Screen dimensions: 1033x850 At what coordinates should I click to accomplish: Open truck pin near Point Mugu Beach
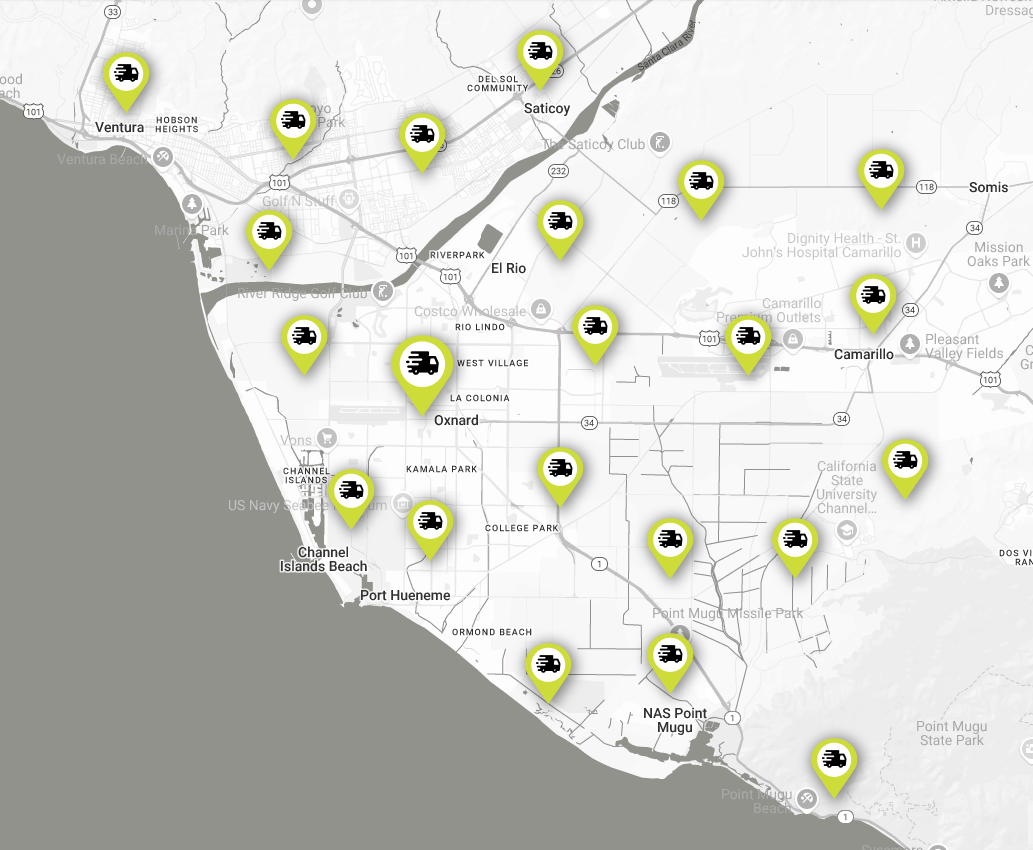pyautogui.click(x=834, y=760)
